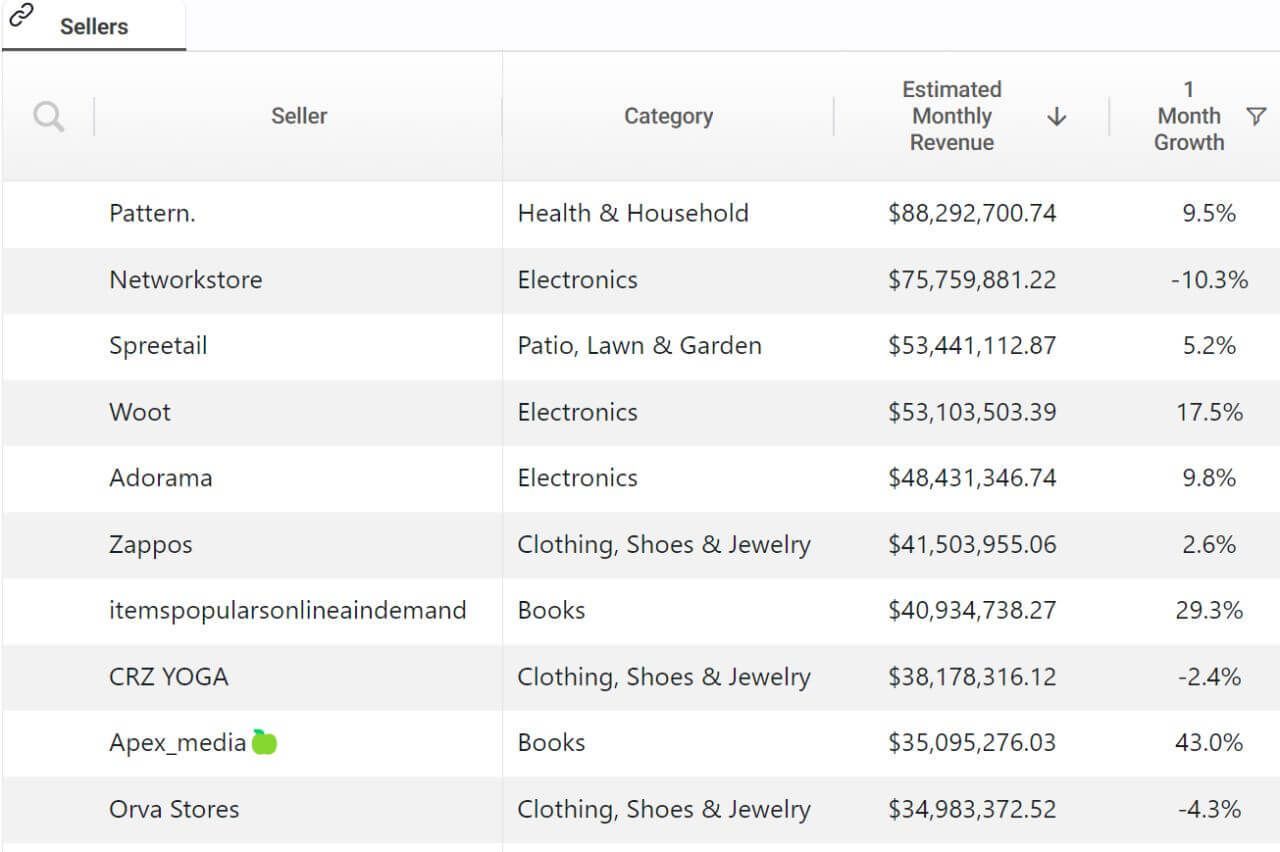
Task: Click the revenue sort descending arrow
Action: coord(1056,117)
